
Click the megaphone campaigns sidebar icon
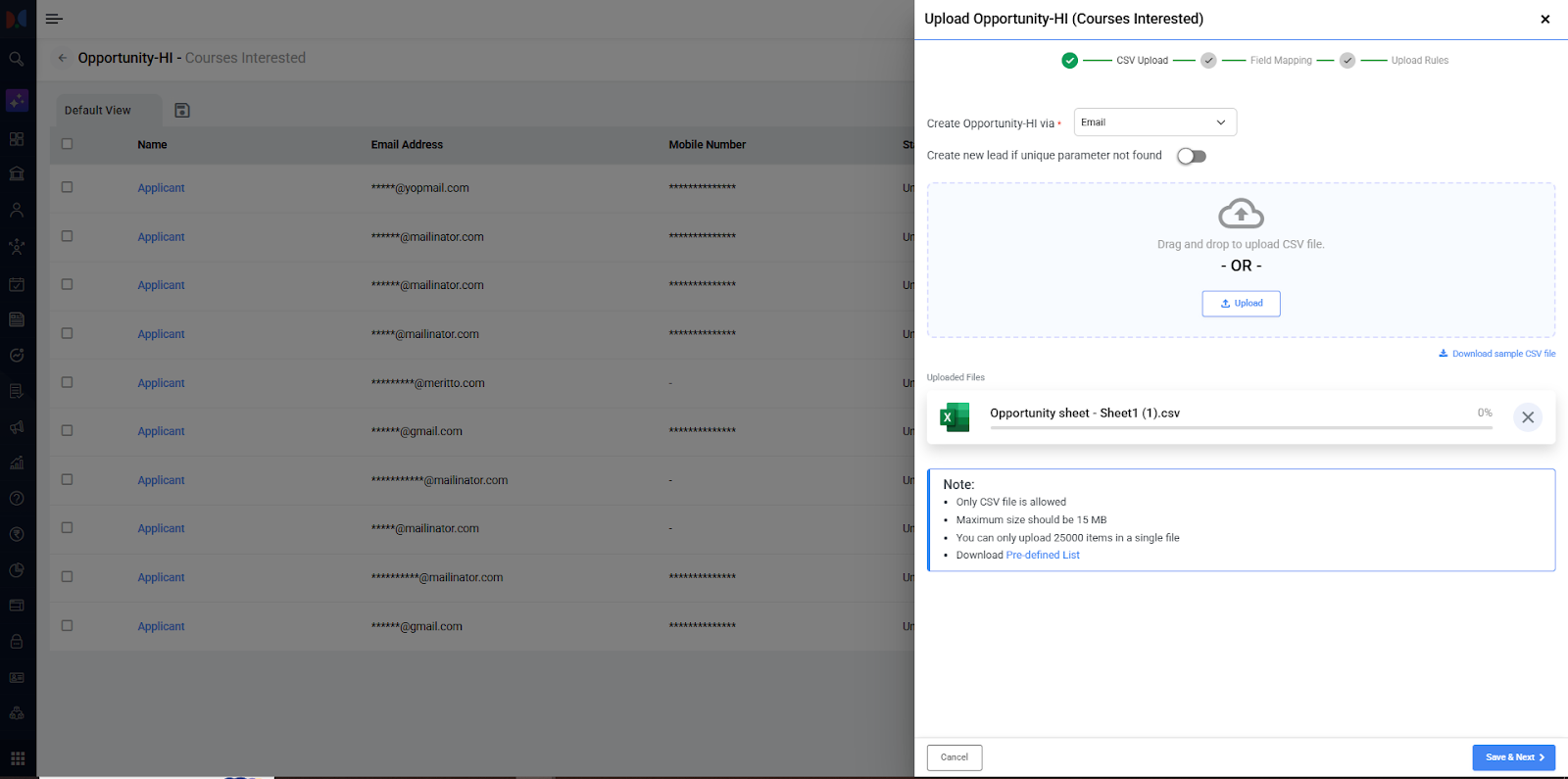(17, 427)
